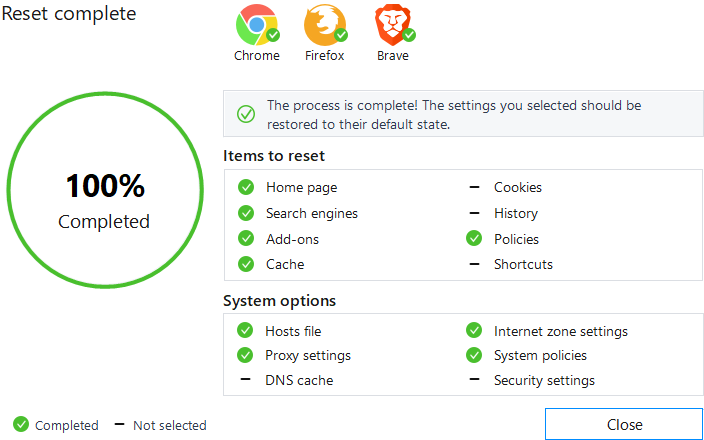The width and height of the screenshot is (704, 440).
Task: Click the Proxy settings label
Action: (x=308, y=356)
